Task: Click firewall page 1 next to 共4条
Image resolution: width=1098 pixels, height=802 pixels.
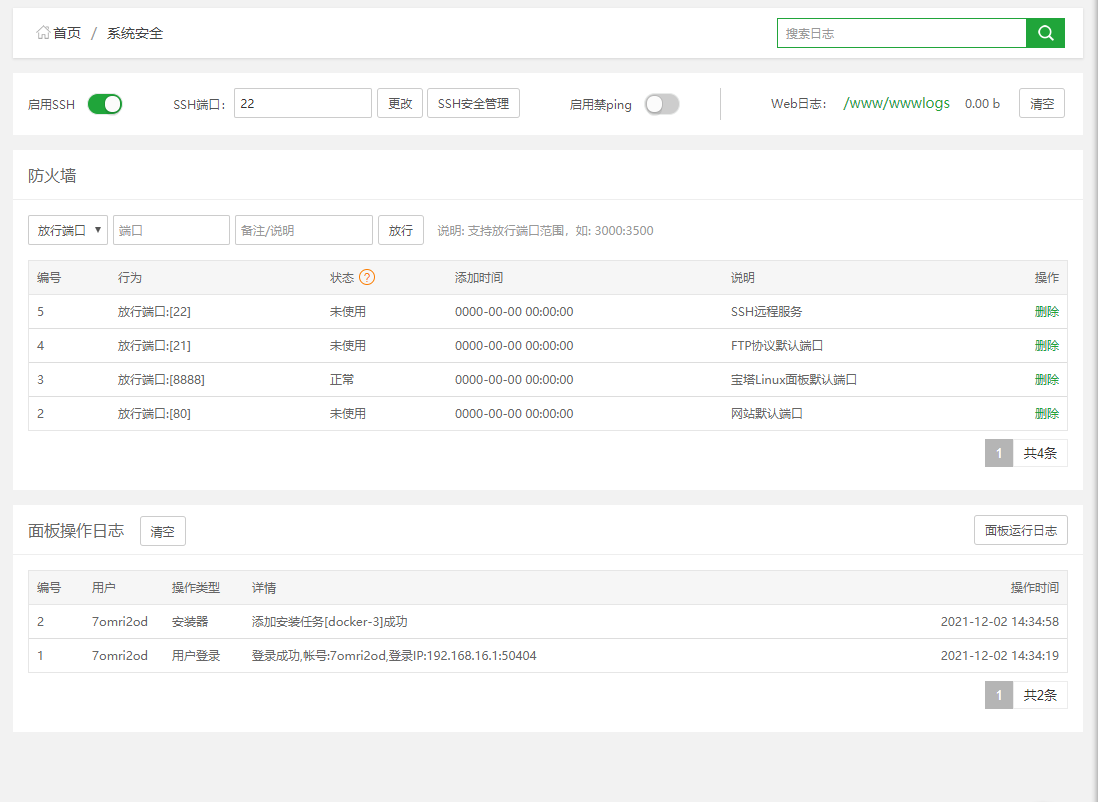Action: pos(999,453)
